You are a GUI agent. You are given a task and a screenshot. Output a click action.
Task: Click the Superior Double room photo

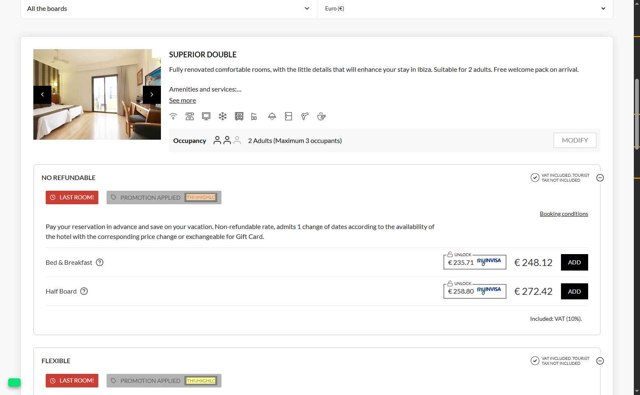tap(97, 95)
